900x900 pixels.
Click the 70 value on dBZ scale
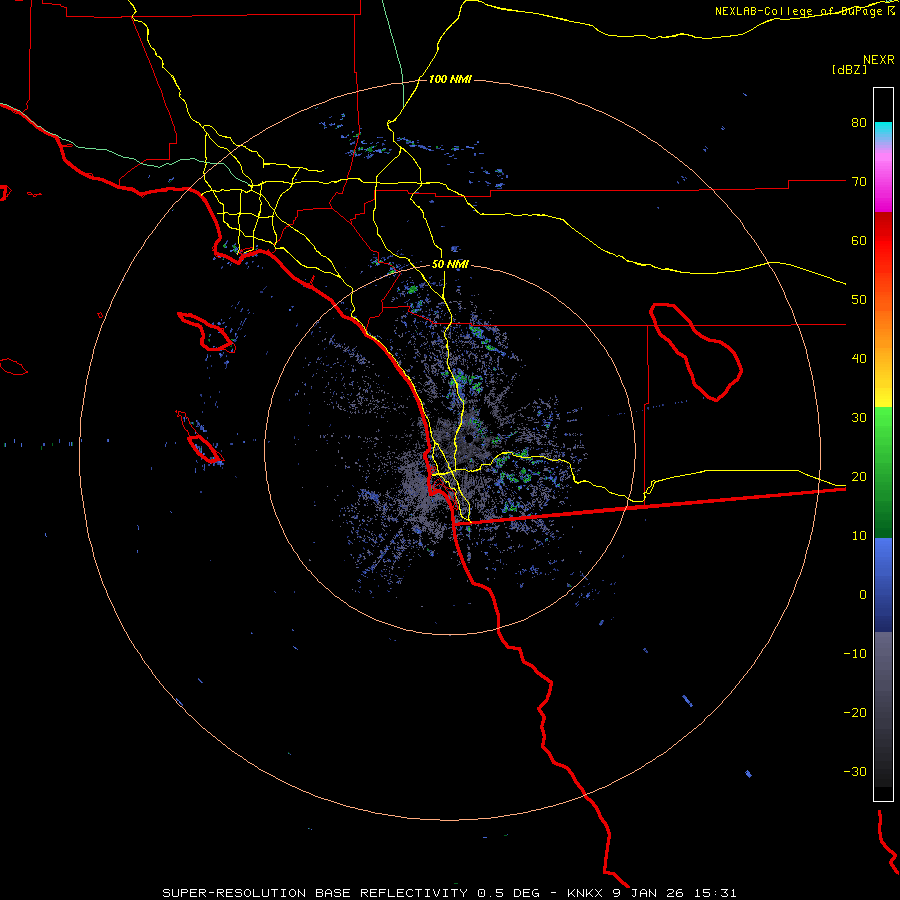[x=859, y=181]
